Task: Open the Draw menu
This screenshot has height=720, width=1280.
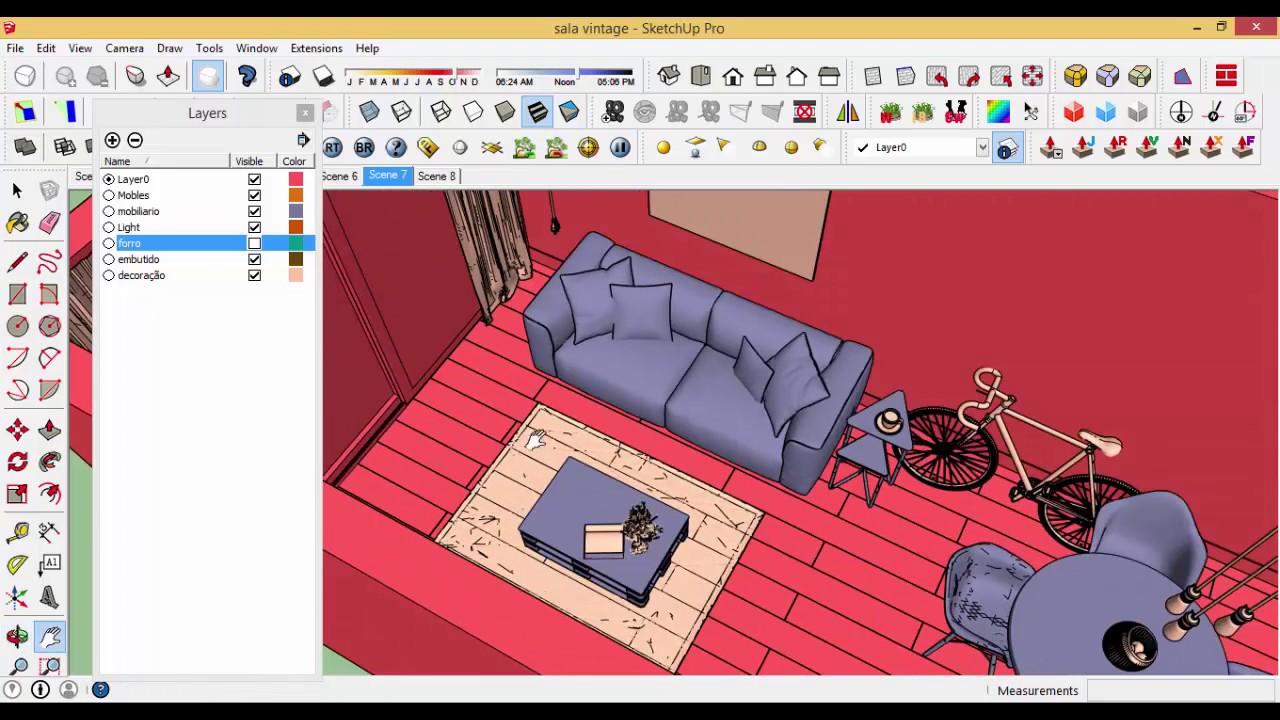Action: point(169,48)
